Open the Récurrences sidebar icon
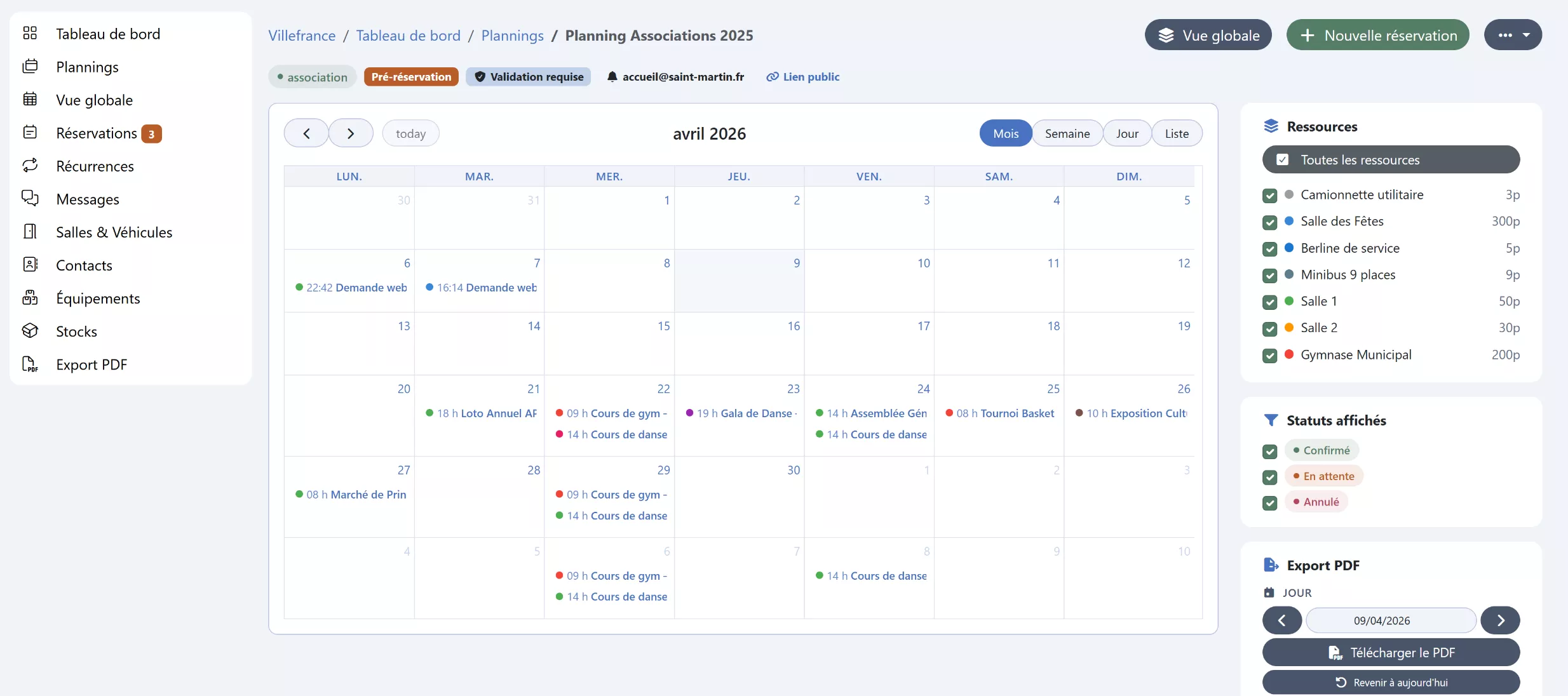The height and width of the screenshot is (696, 1568). point(30,166)
